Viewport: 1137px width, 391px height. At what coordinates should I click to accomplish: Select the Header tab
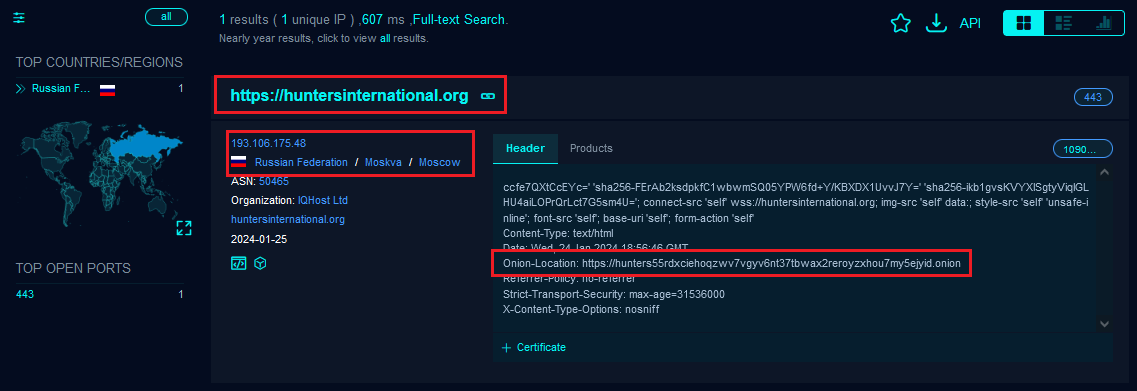click(525, 148)
